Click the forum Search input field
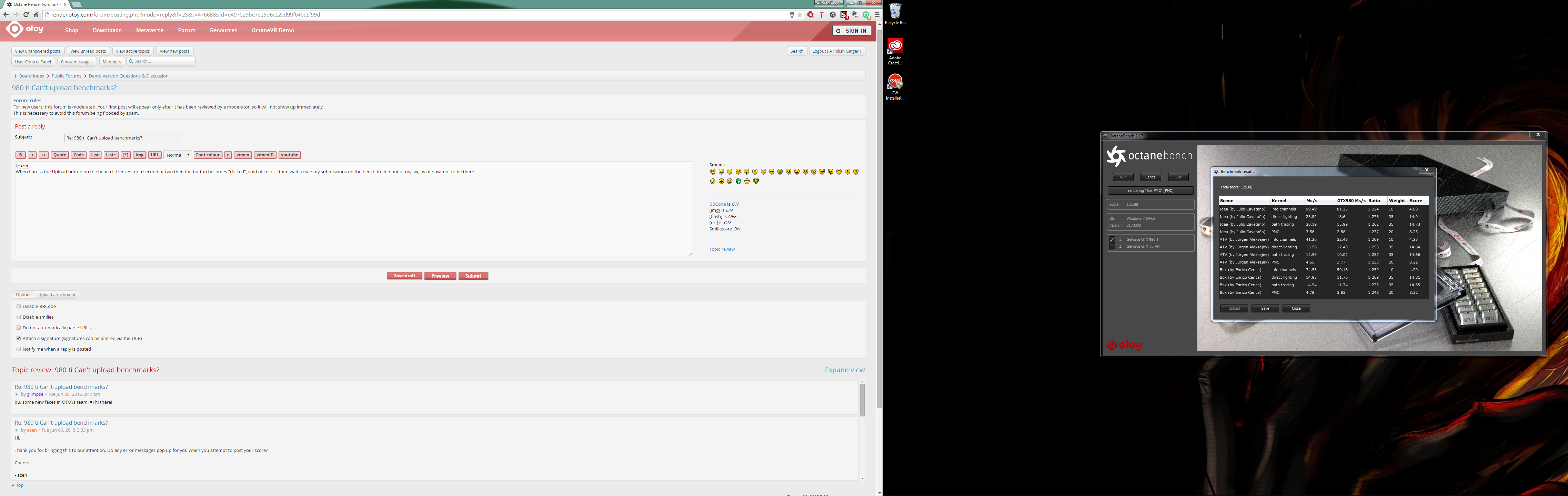The image size is (1568, 496). (162, 61)
